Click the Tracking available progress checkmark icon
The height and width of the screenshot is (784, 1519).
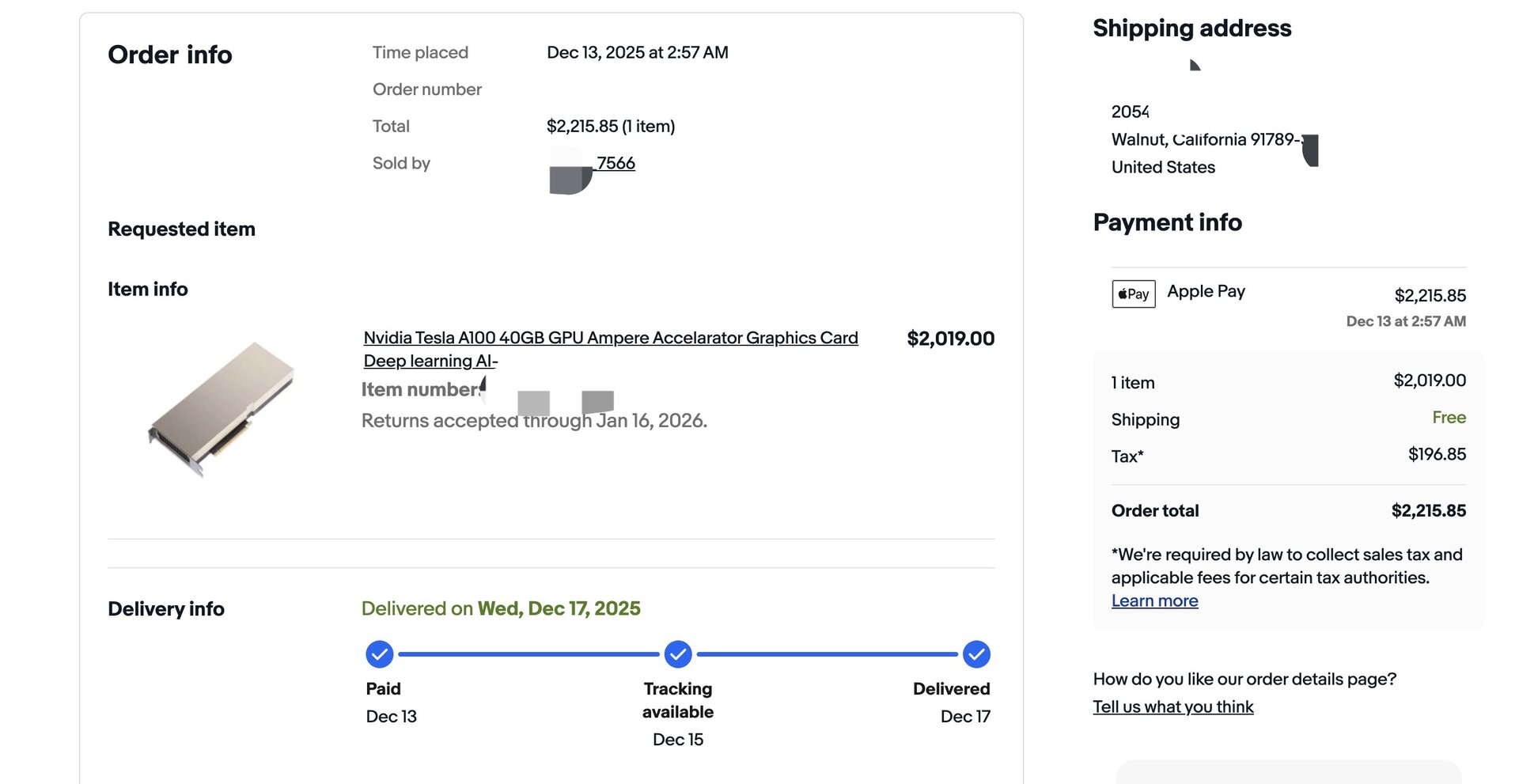click(x=678, y=653)
